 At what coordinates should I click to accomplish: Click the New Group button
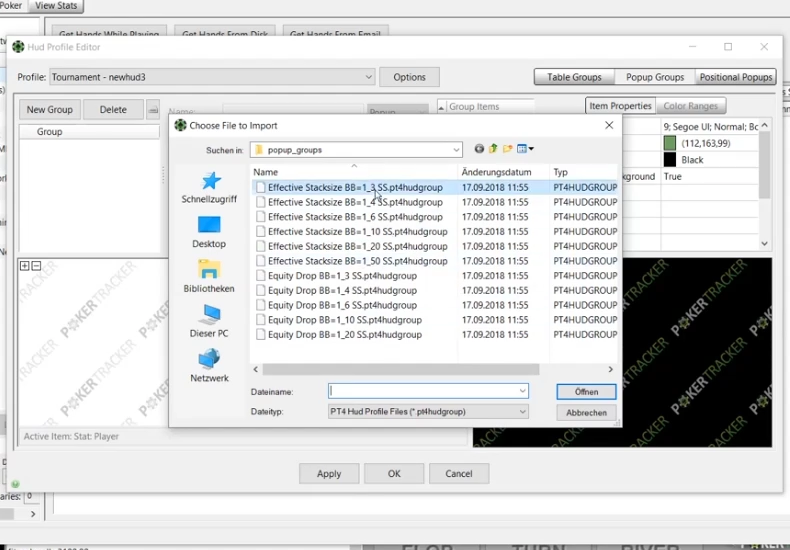point(49,109)
